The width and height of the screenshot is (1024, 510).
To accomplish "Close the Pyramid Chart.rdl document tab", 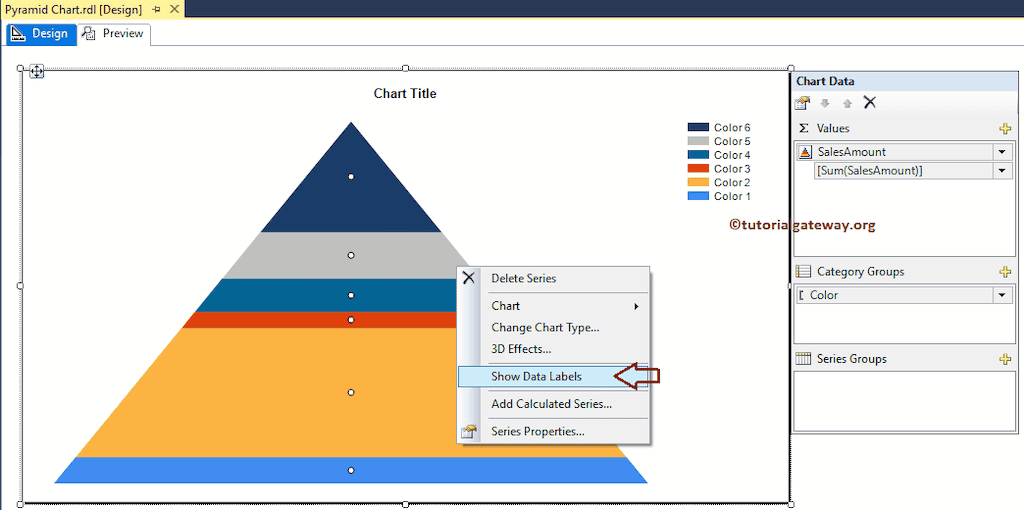I will pos(174,9).
